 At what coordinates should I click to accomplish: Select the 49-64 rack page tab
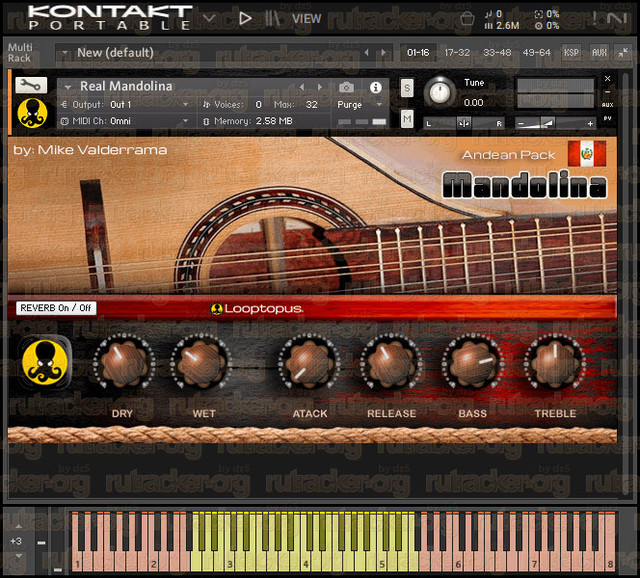536,53
